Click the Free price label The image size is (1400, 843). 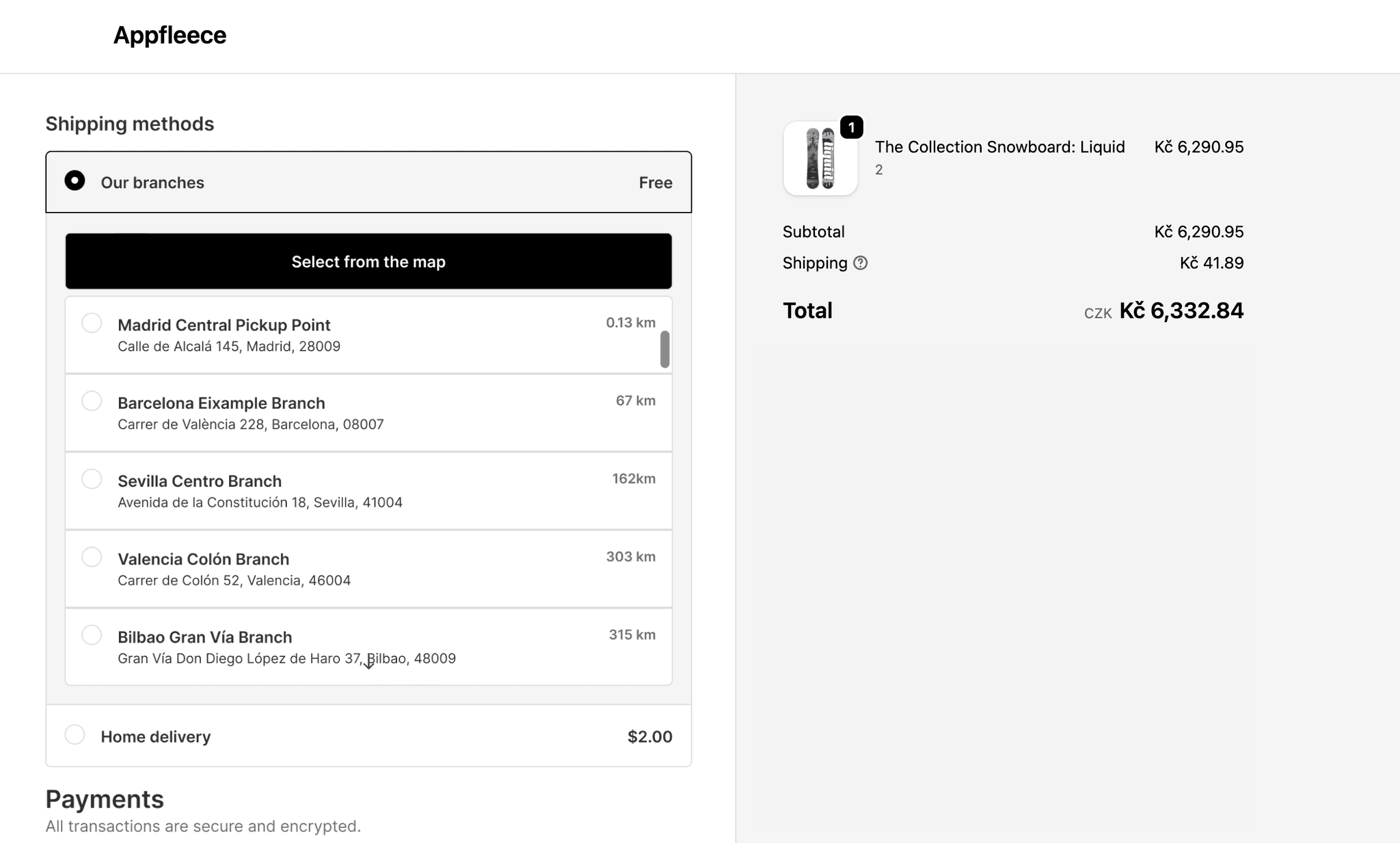coord(656,183)
